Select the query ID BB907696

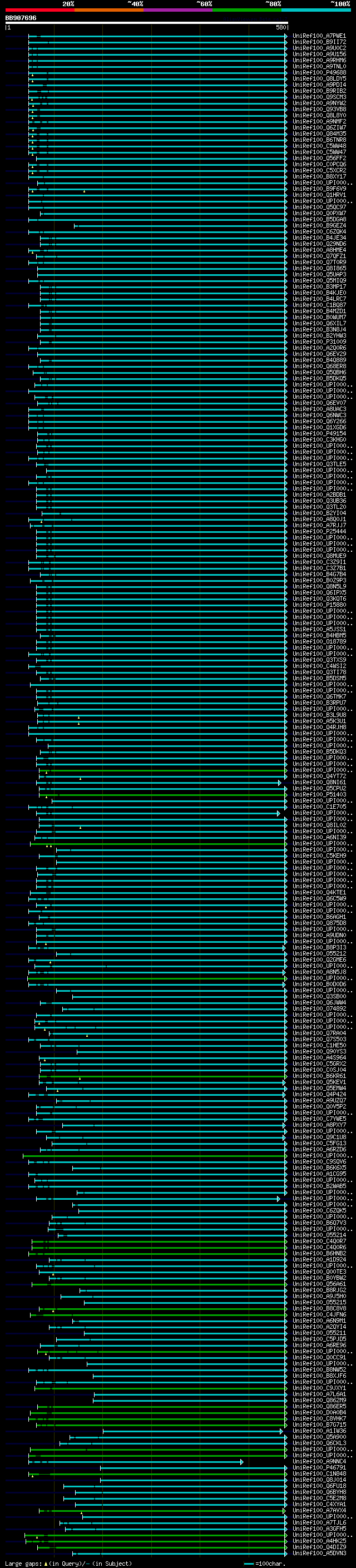coord(21,18)
